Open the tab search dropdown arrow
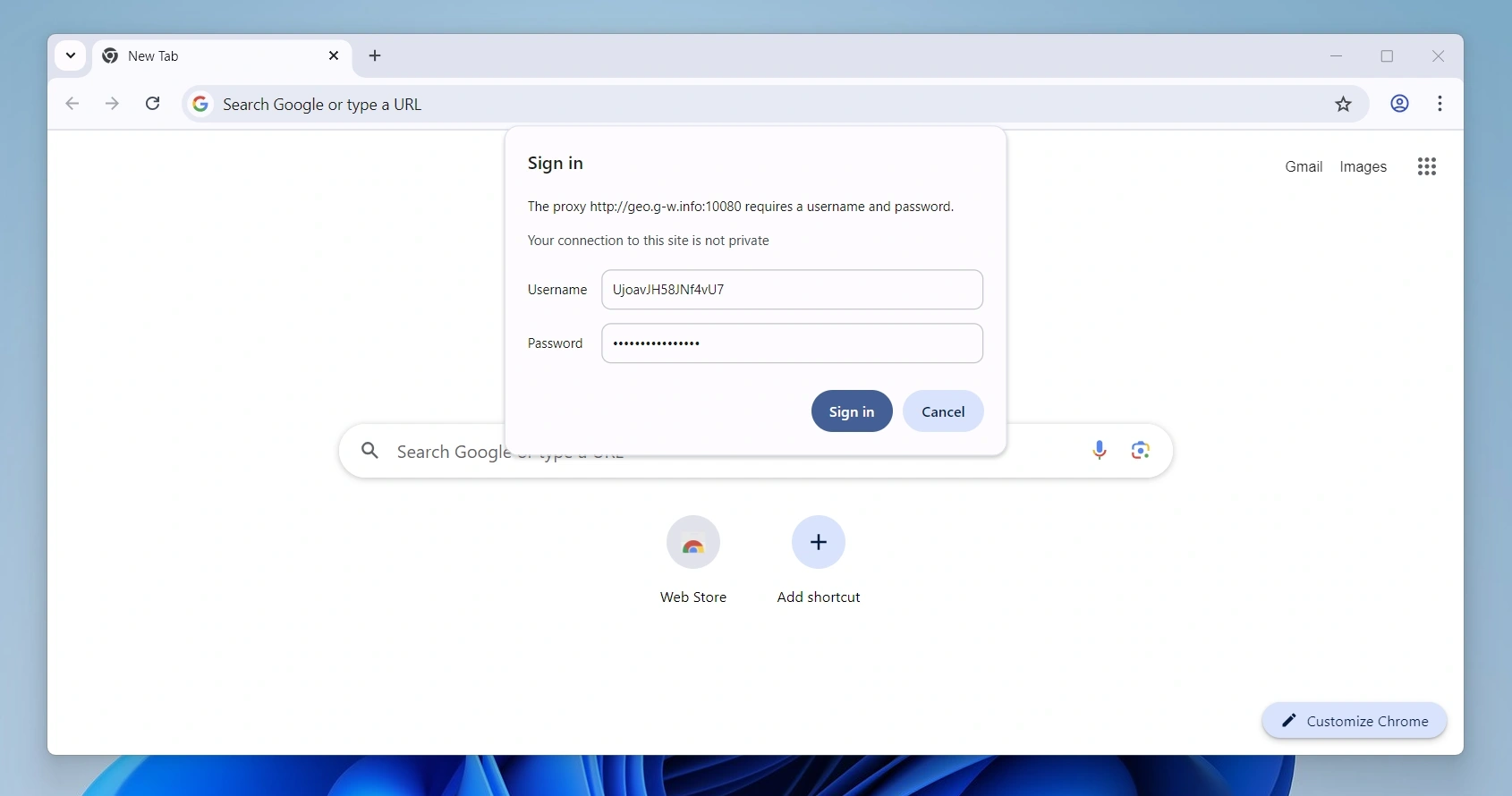The image size is (1512, 796). point(71,56)
